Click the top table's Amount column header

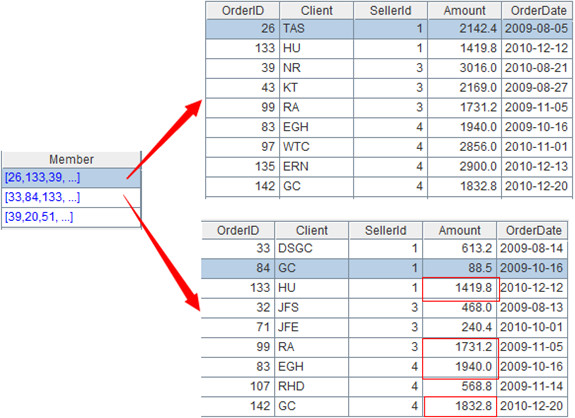pyautogui.click(x=465, y=10)
